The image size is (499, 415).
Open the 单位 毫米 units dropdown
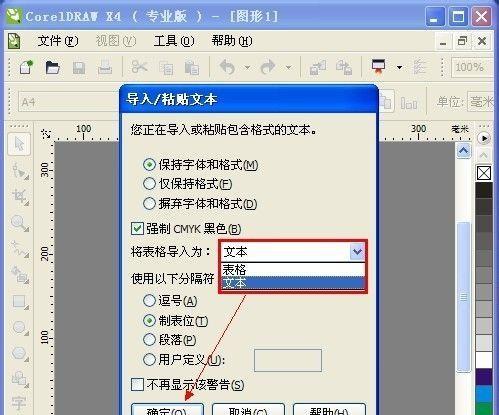tap(480, 102)
